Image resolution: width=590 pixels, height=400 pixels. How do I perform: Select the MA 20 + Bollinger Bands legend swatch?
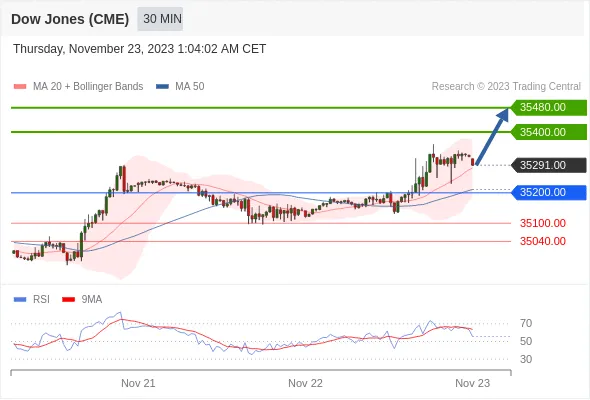point(20,87)
